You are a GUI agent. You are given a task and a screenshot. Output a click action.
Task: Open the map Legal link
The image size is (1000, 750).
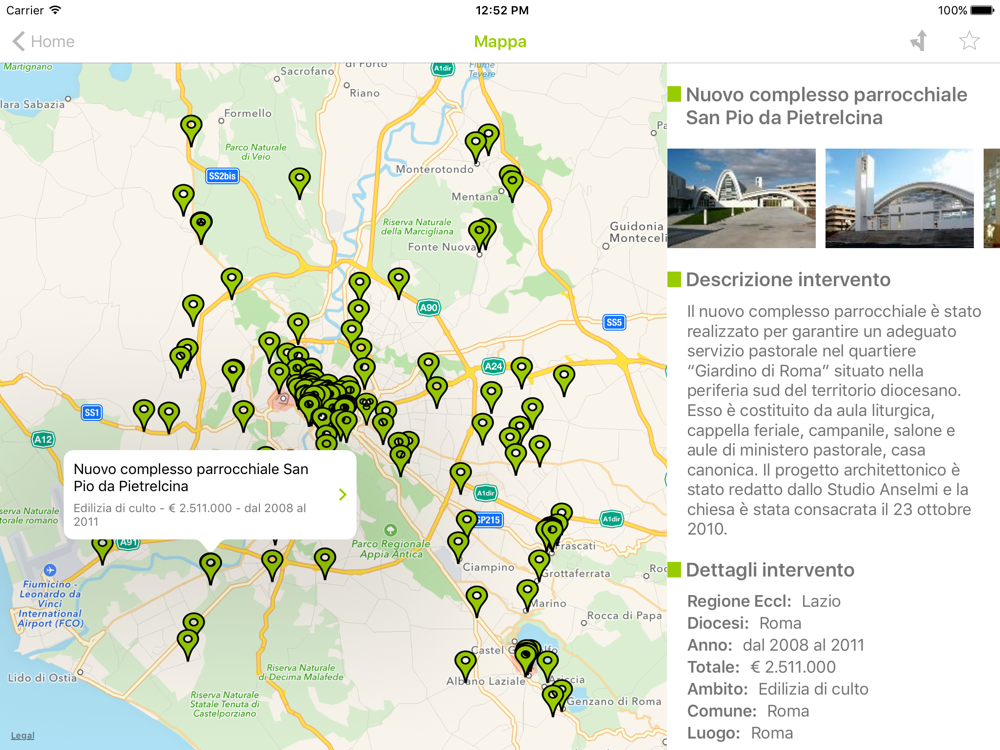point(22,735)
